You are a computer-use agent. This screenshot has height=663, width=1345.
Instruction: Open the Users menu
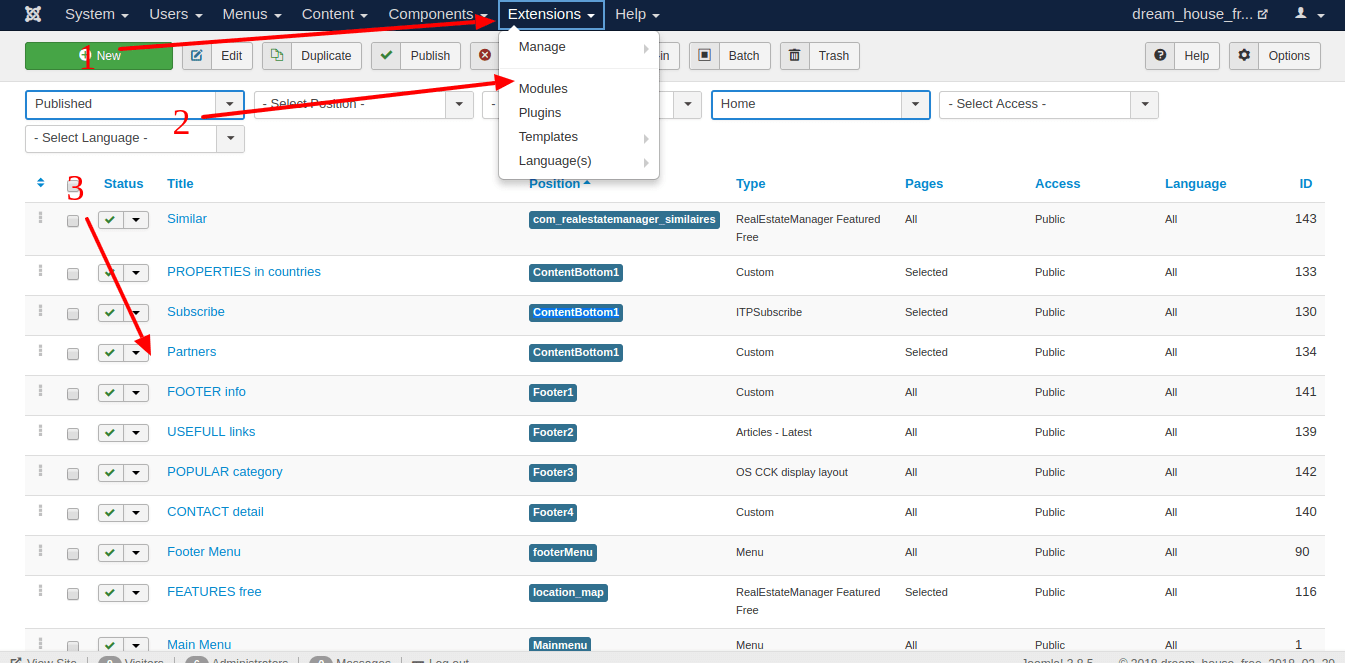176,14
